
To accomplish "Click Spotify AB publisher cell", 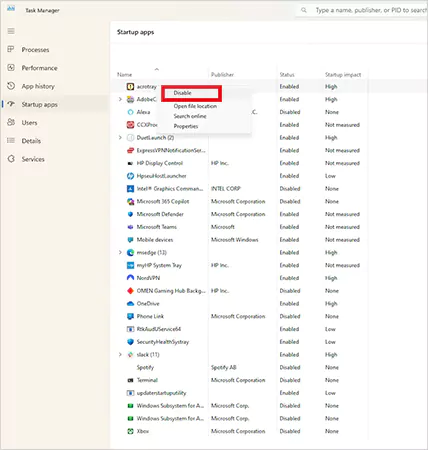I will (224, 367).
